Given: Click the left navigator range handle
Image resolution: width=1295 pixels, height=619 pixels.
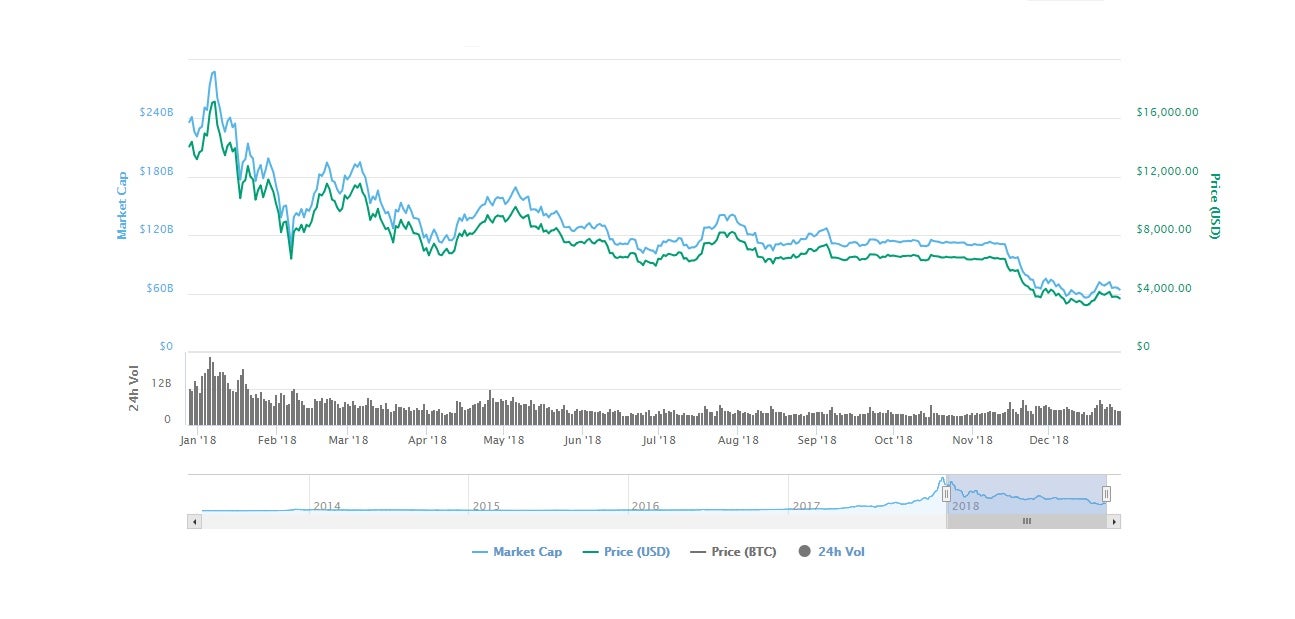Looking at the screenshot, I should 946,494.
